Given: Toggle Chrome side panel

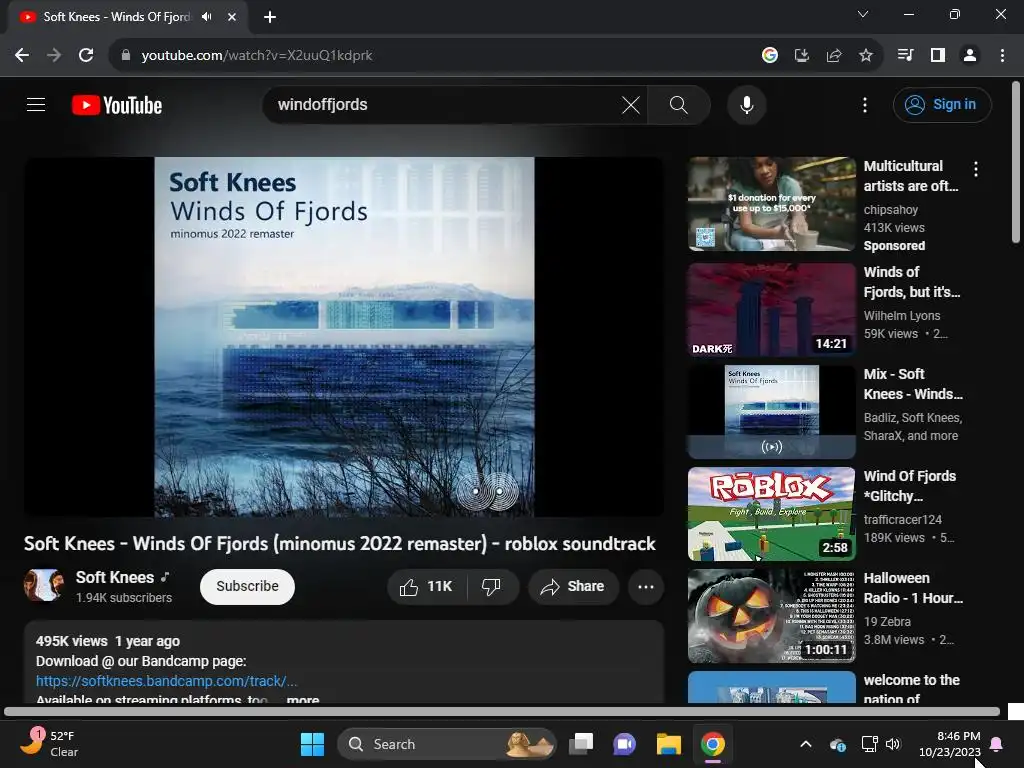Looking at the screenshot, I should 938,56.
